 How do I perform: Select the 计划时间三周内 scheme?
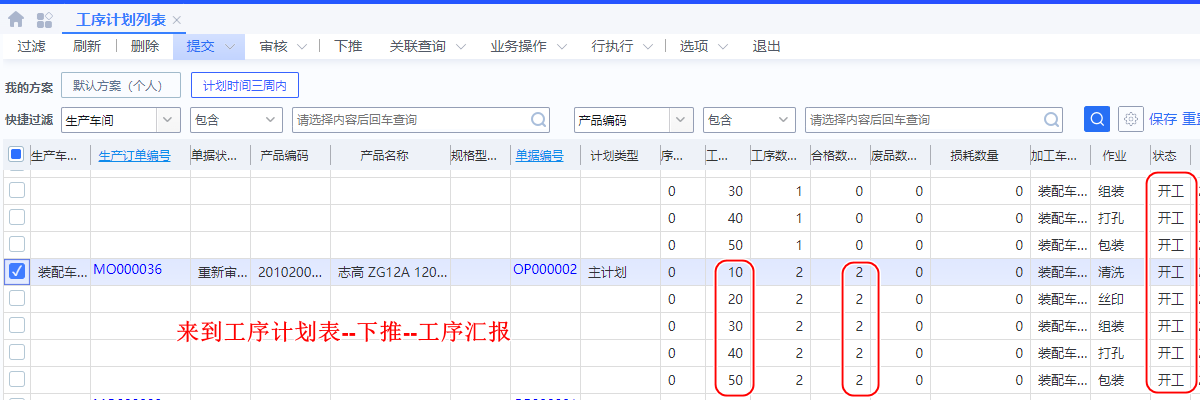coord(244,86)
